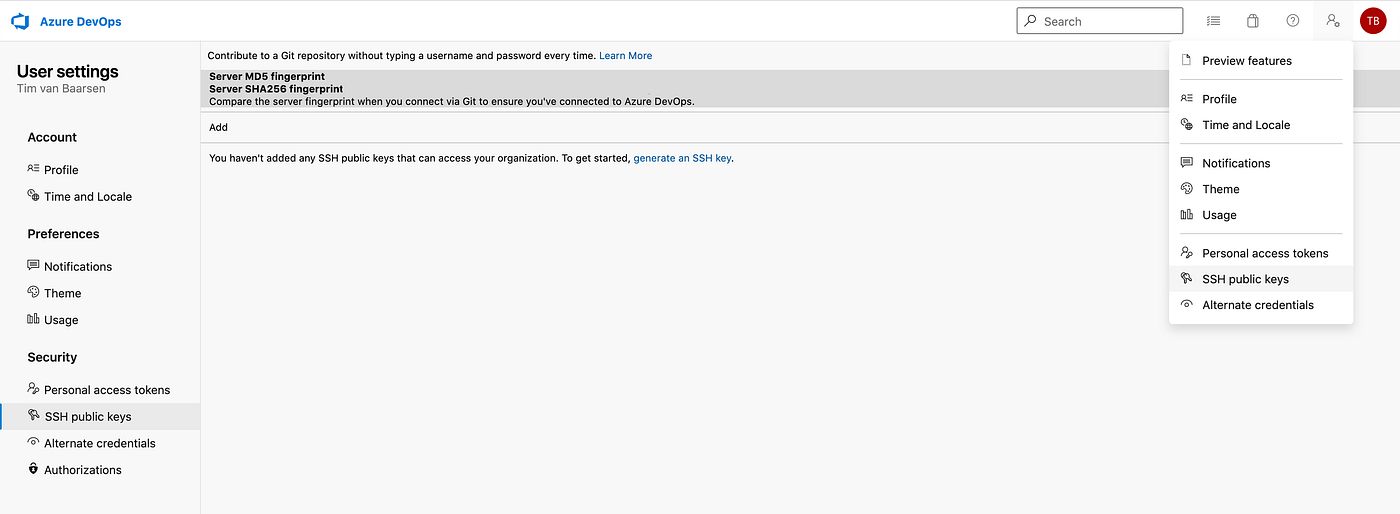
Task: Select Preview features from dropdown menu
Action: pyautogui.click(x=1246, y=61)
